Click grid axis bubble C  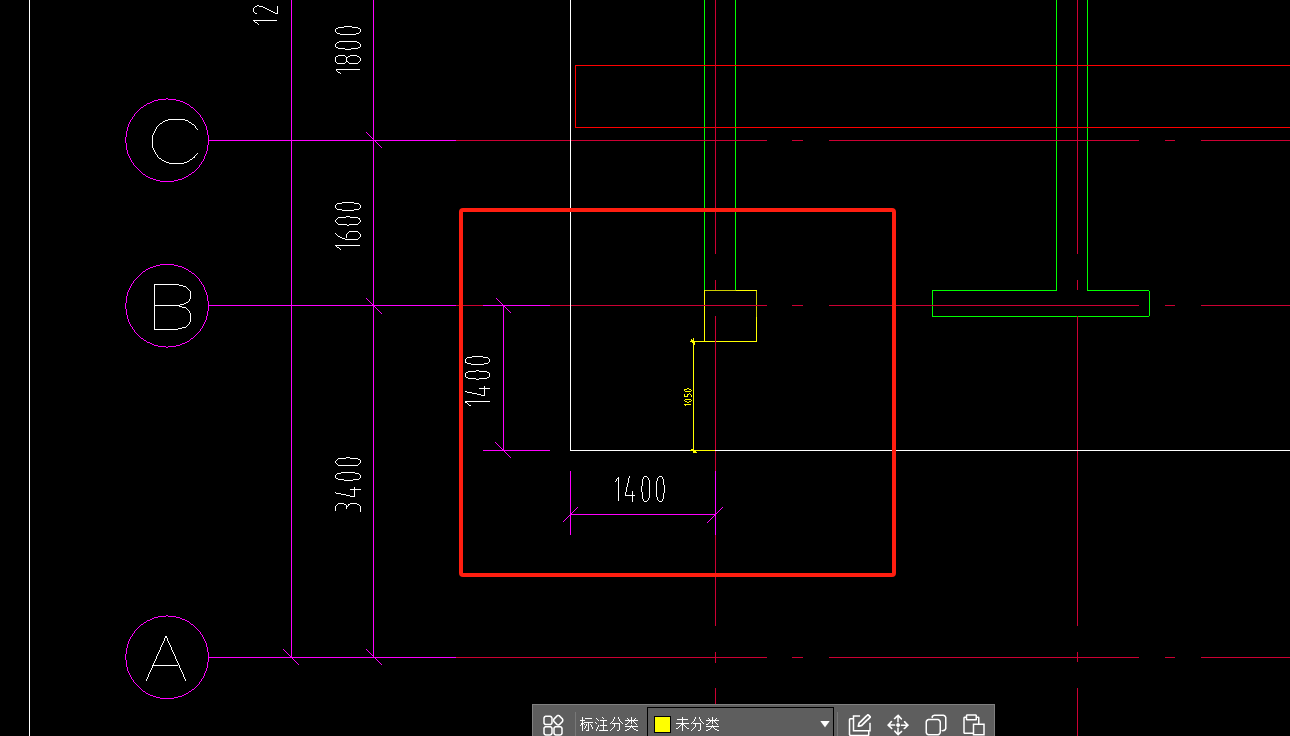point(167,140)
